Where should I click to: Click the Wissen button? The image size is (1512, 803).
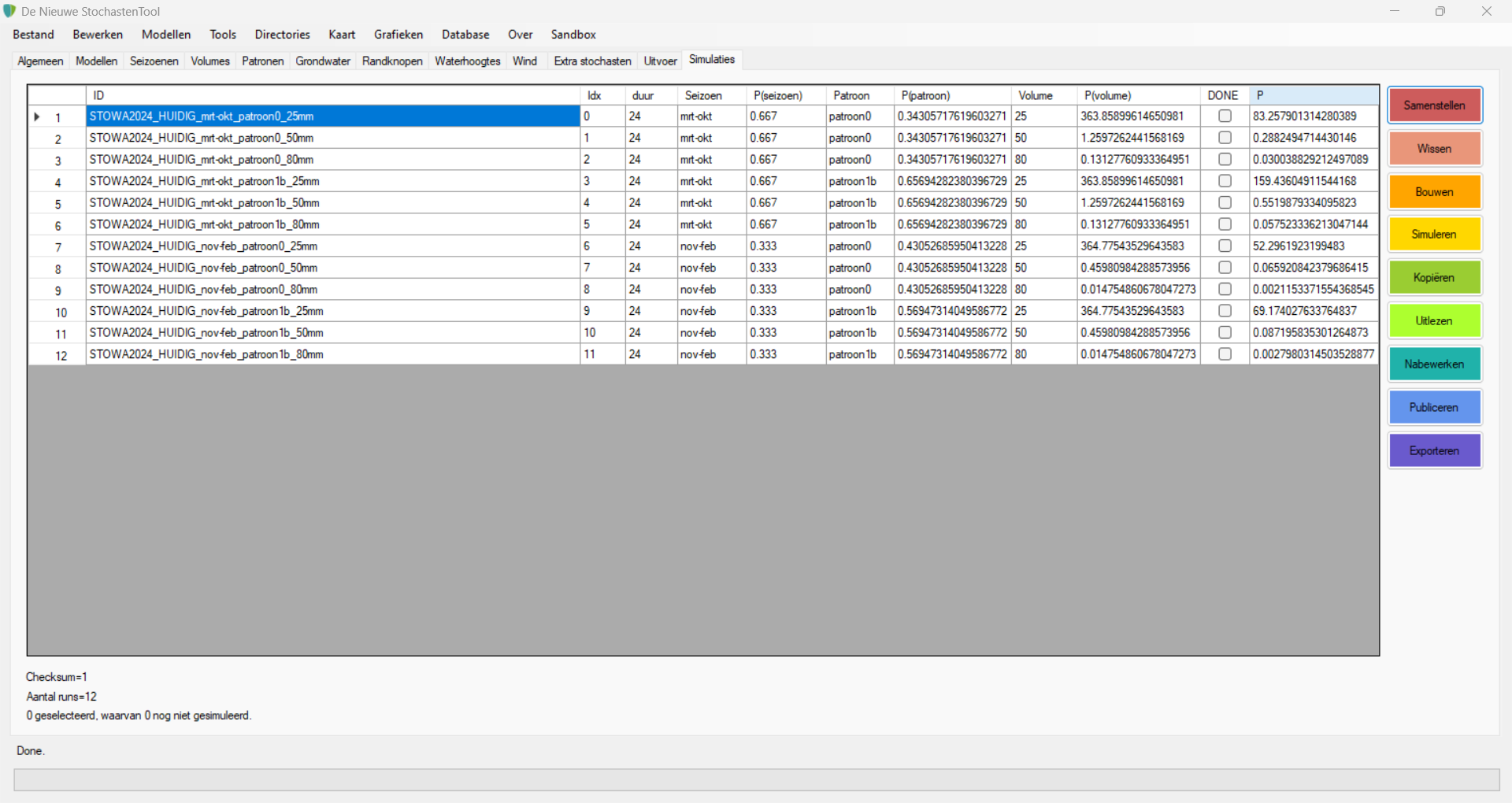point(1435,149)
